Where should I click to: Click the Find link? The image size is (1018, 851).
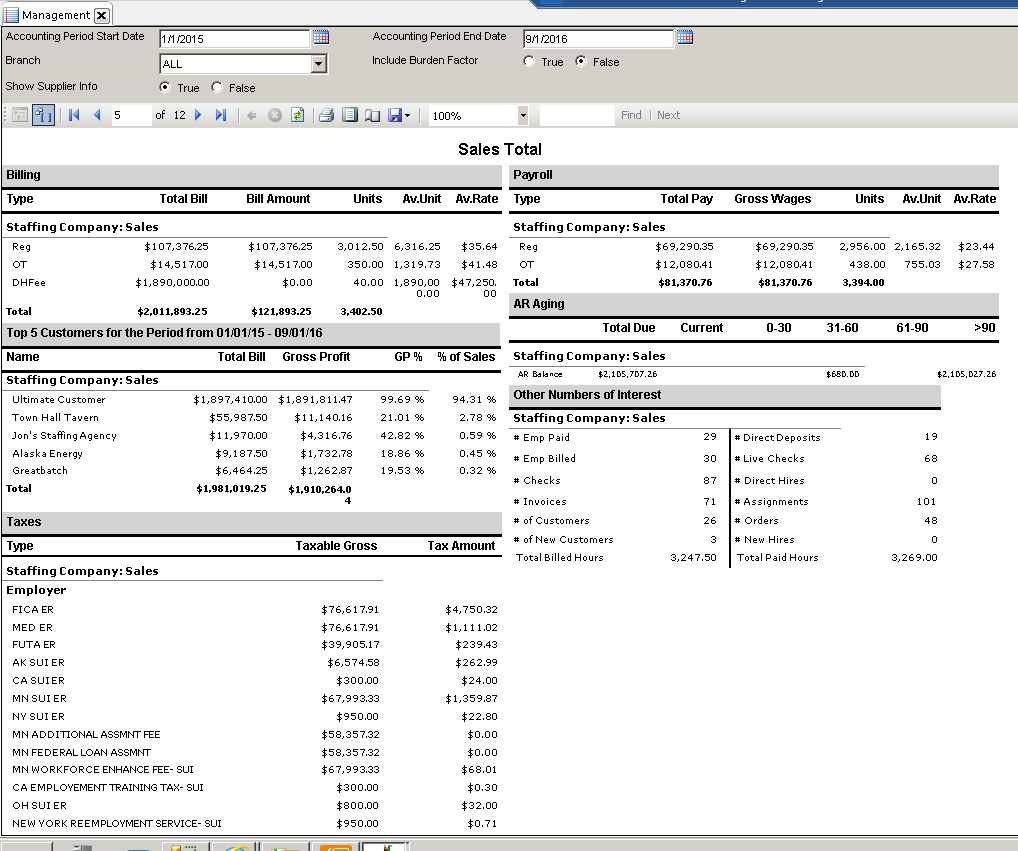pos(631,115)
